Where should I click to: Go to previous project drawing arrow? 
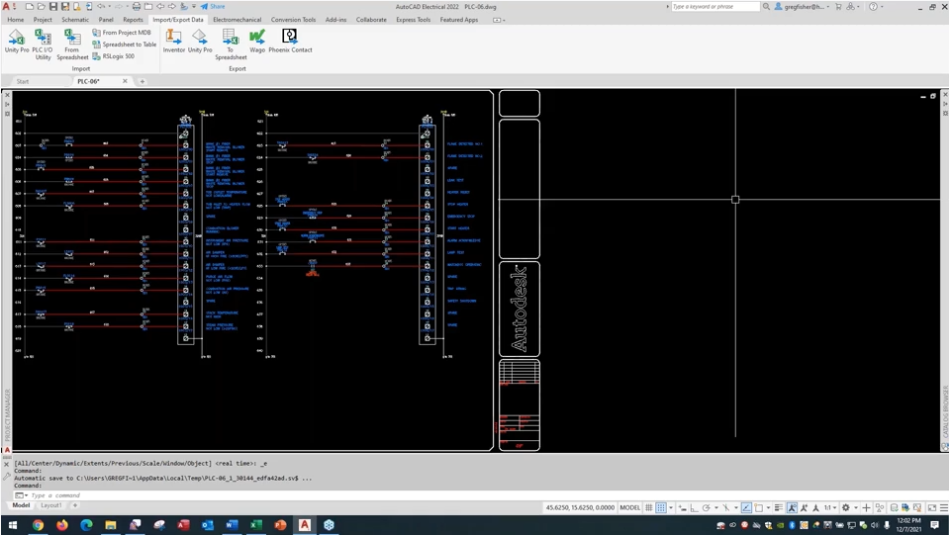point(160,7)
